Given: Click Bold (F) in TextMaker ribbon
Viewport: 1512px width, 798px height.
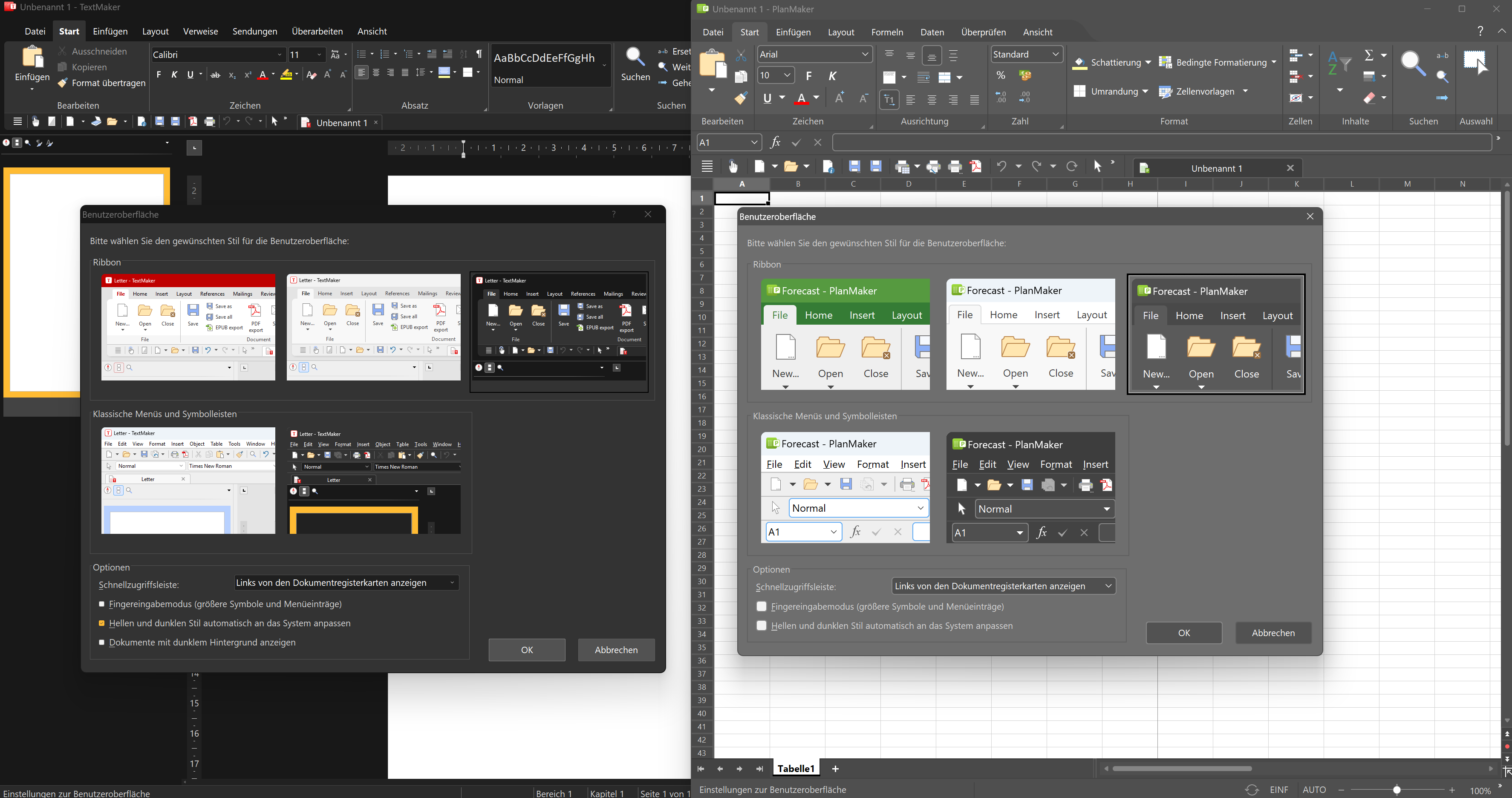Looking at the screenshot, I should (159, 75).
